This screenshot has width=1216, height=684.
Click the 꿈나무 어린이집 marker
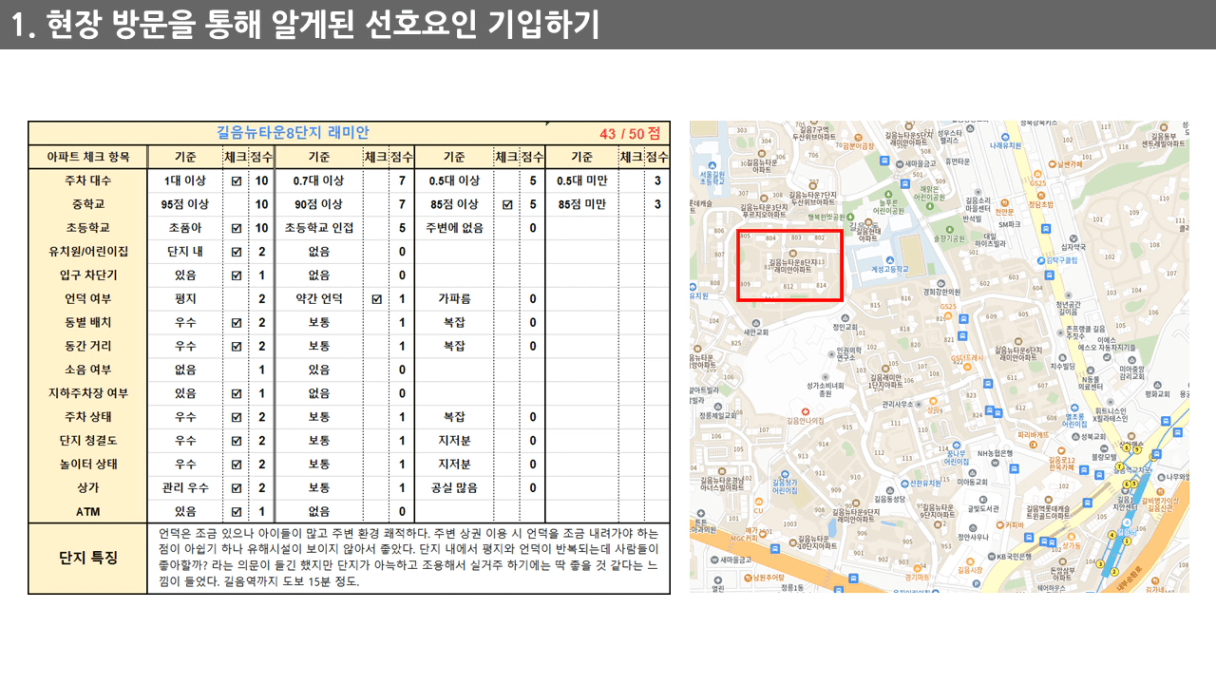tap(956, 451)
